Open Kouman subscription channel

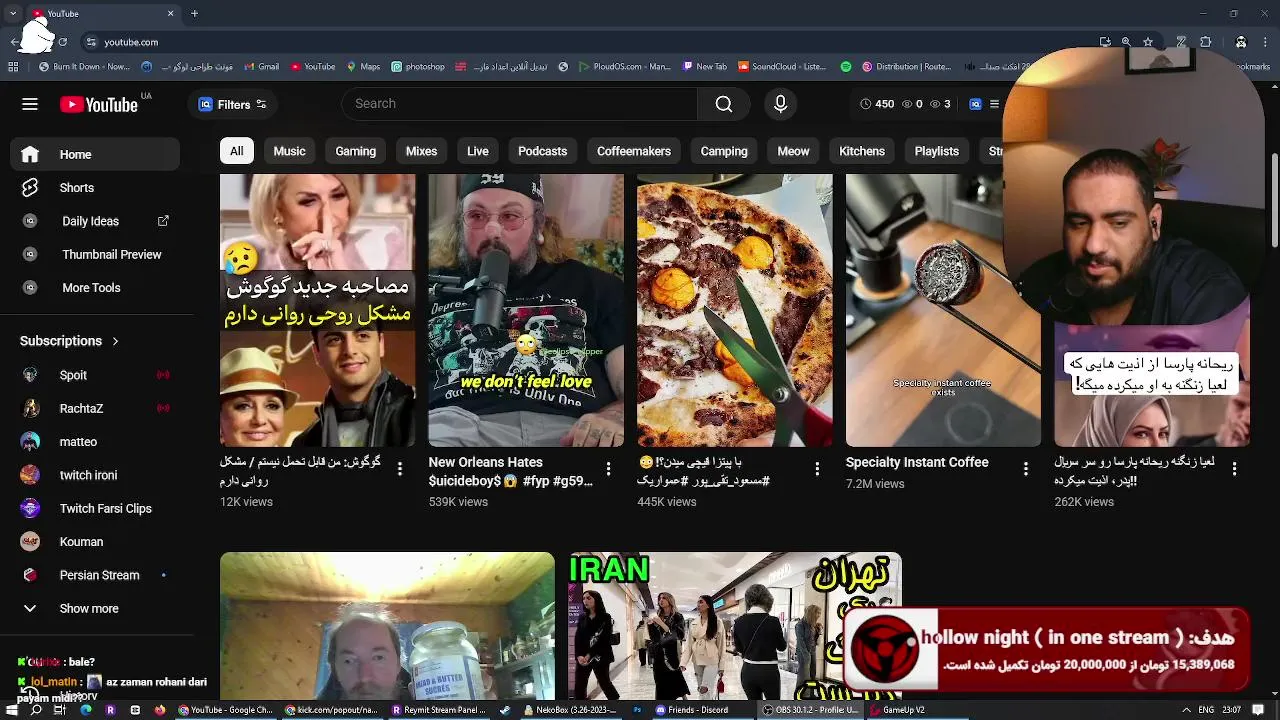(95, 541)
